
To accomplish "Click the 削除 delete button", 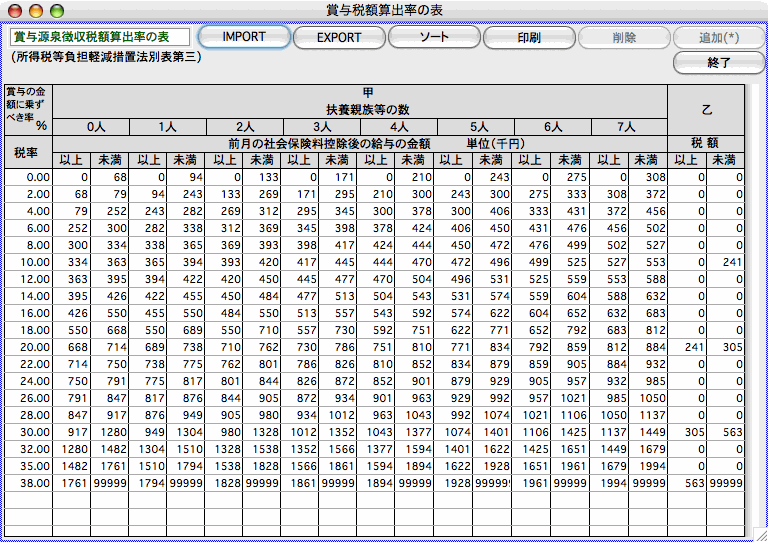I will (623, 37).
